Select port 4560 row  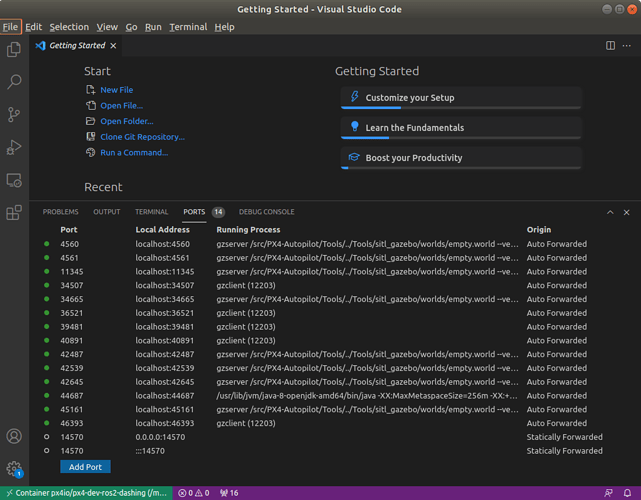click(335, 244)
